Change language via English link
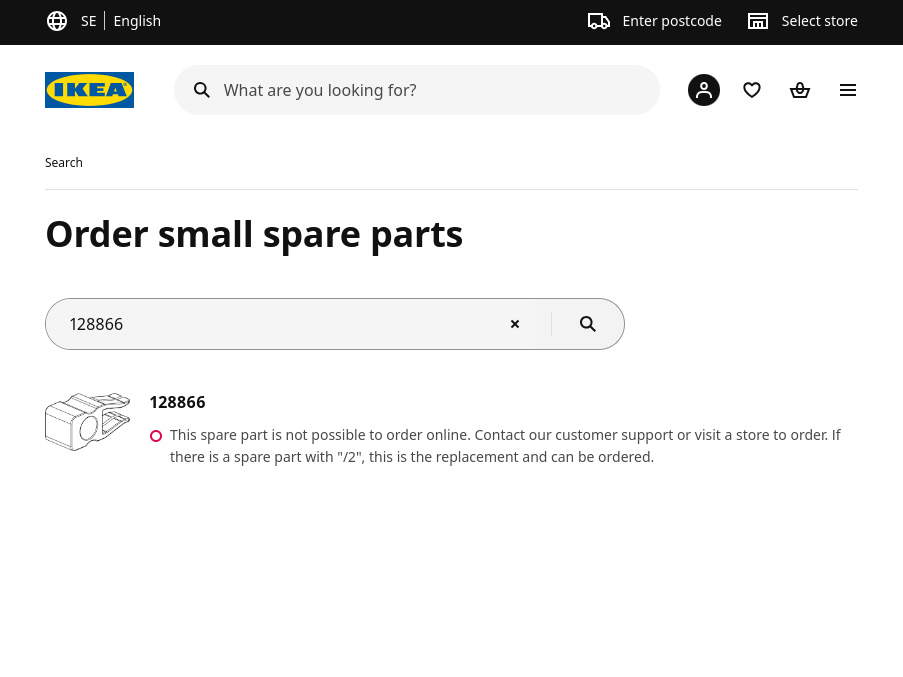This screenshot has width=903, height=677. (x=137, y=21)
